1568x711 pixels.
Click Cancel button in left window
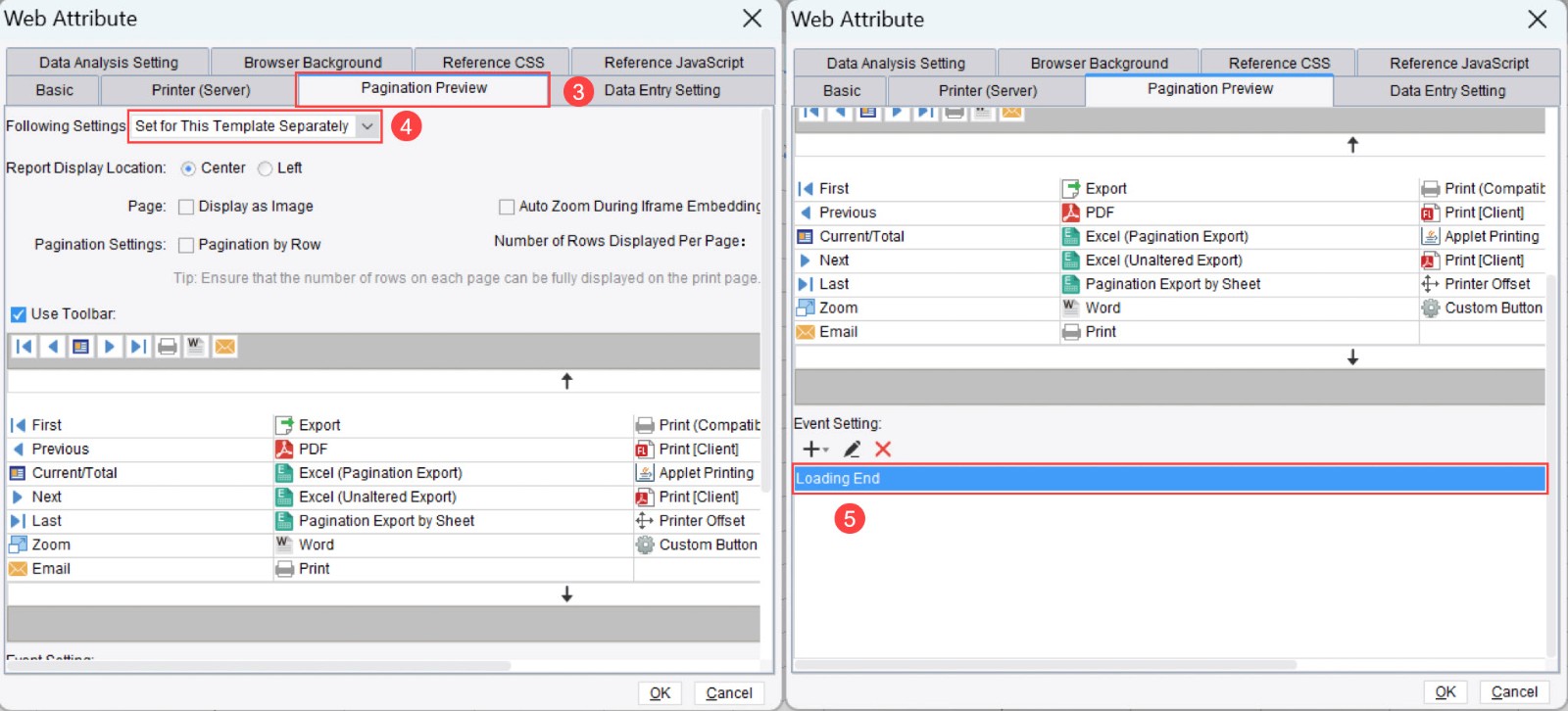pos(729,692)
